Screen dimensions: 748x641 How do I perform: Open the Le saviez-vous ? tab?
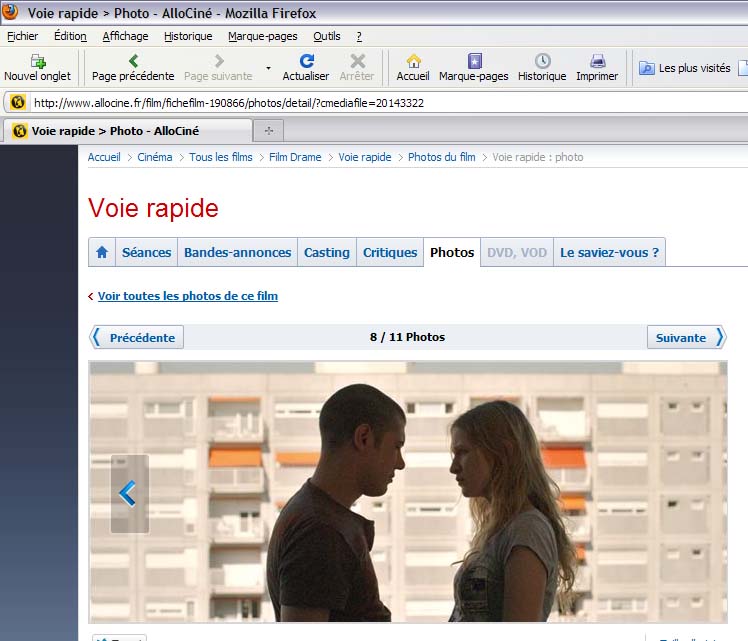[x=610, y=252]
